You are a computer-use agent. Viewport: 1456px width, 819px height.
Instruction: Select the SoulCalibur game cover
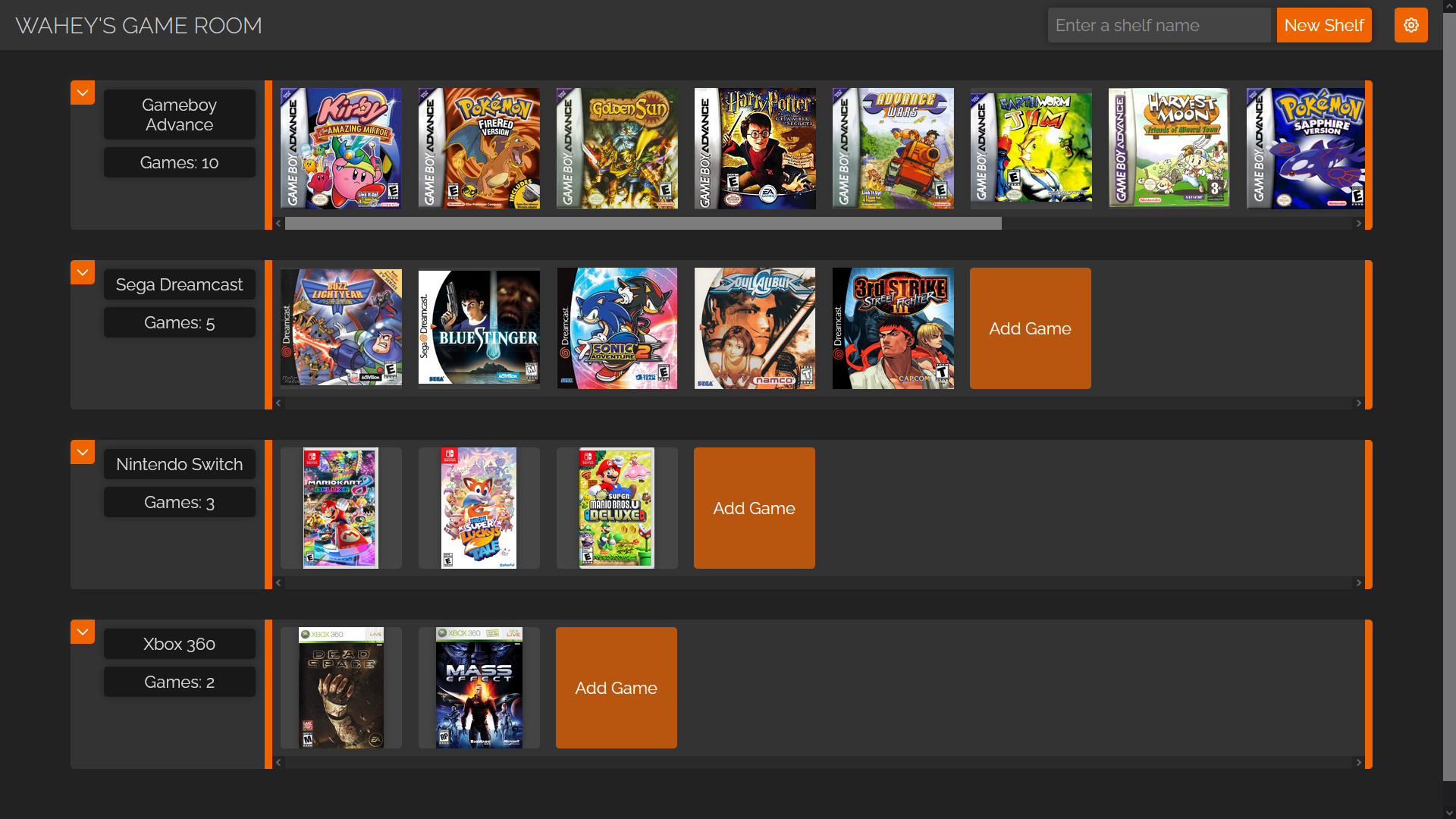755,328
